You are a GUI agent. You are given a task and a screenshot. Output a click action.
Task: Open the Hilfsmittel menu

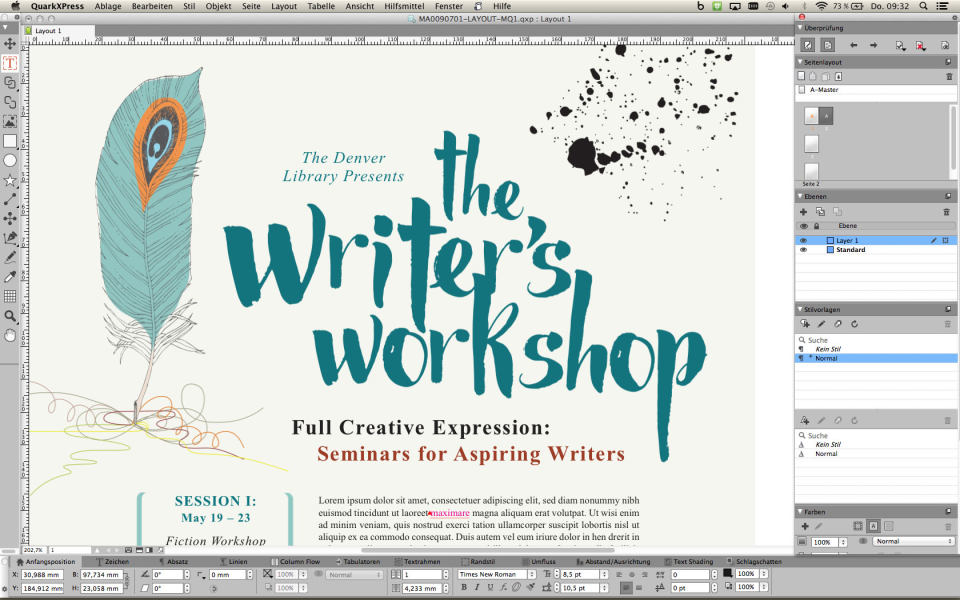pos(404,6)
